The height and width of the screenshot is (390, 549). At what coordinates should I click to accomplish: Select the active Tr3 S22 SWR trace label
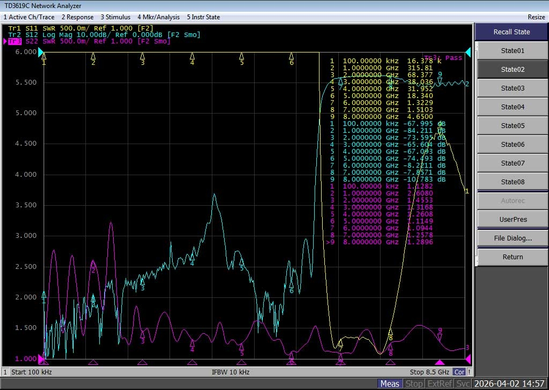[x=89, y=41]
